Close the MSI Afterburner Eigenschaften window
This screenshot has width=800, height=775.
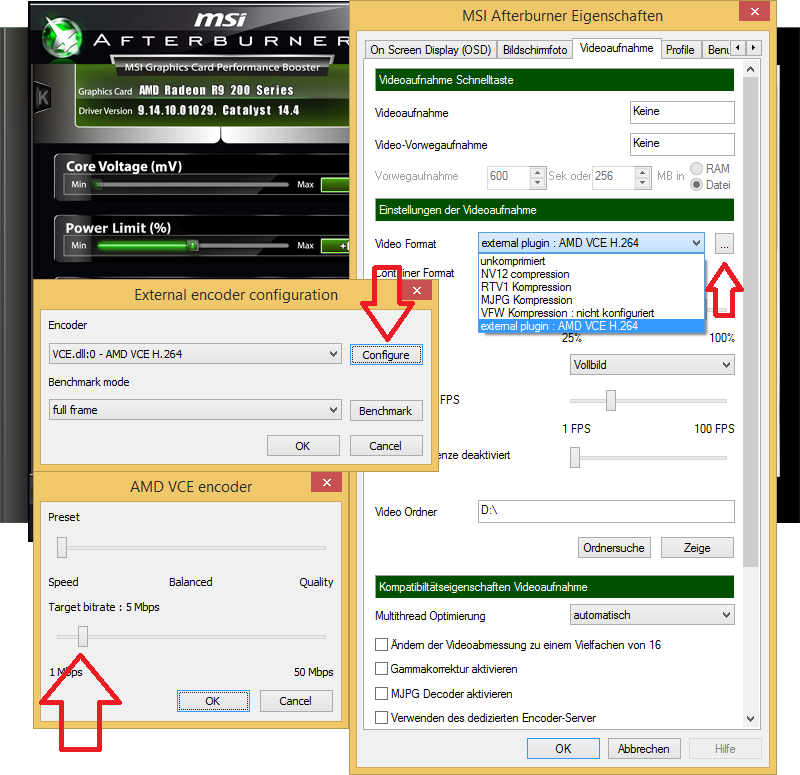point(755,11)
